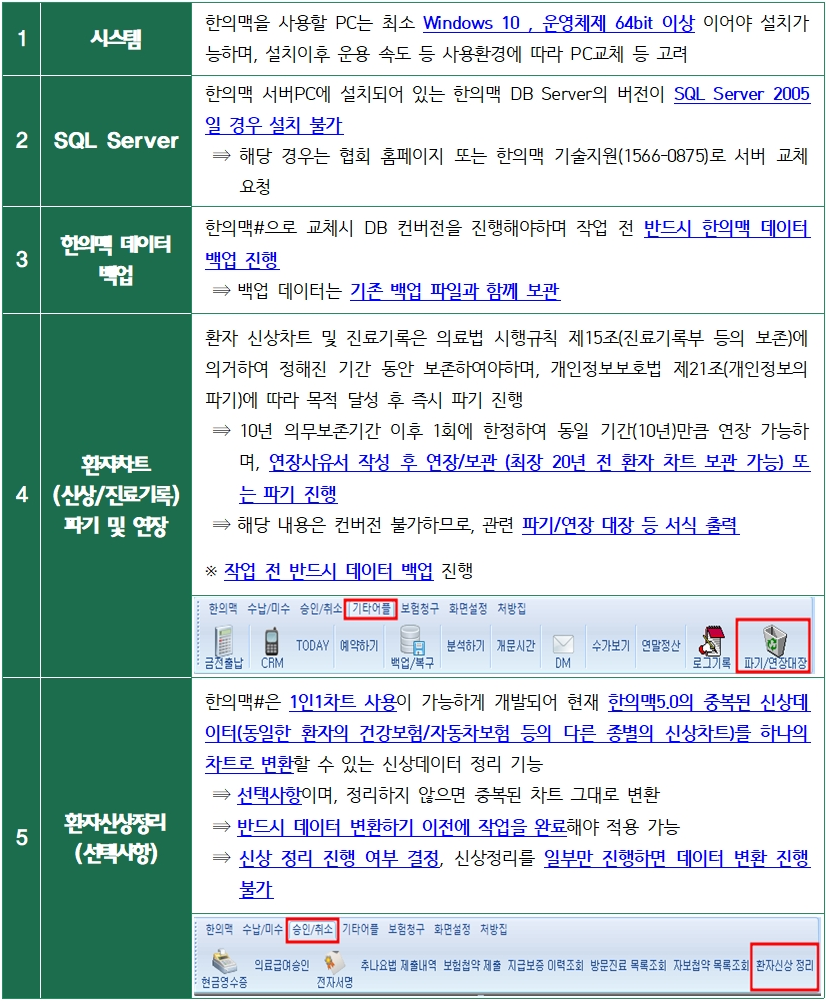Click the '환자신상정리 (선택사항)' header cell
The height and width of the screenshot is (1001, 826).
(116, 837)
